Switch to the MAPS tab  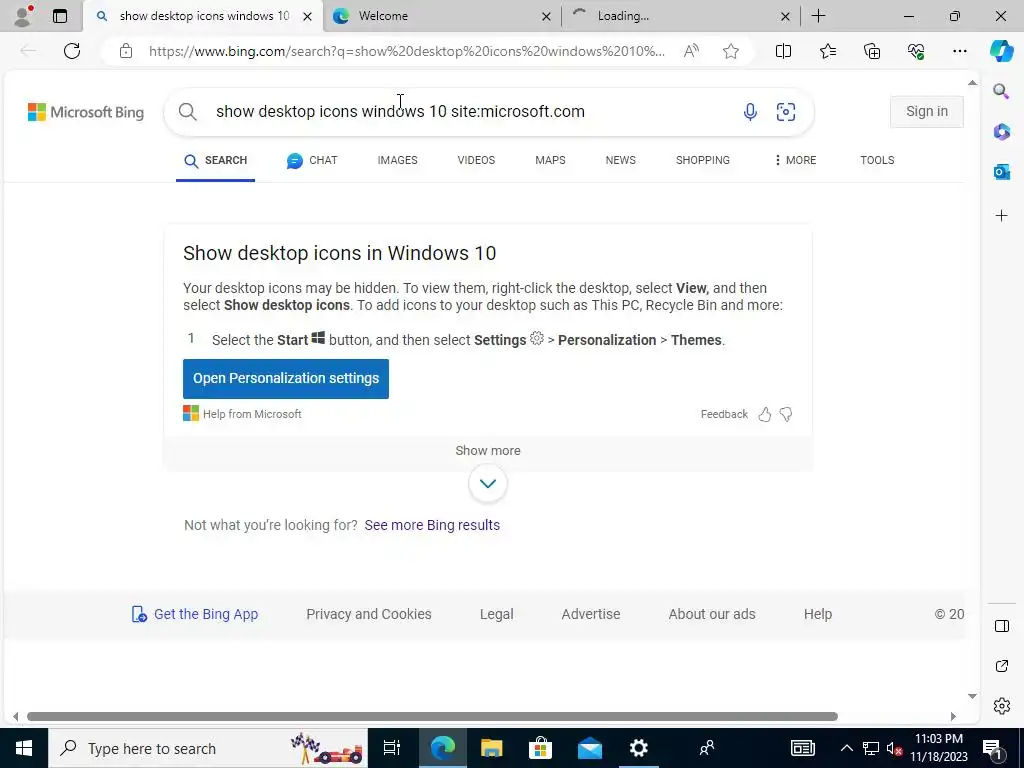pos(550,160)
